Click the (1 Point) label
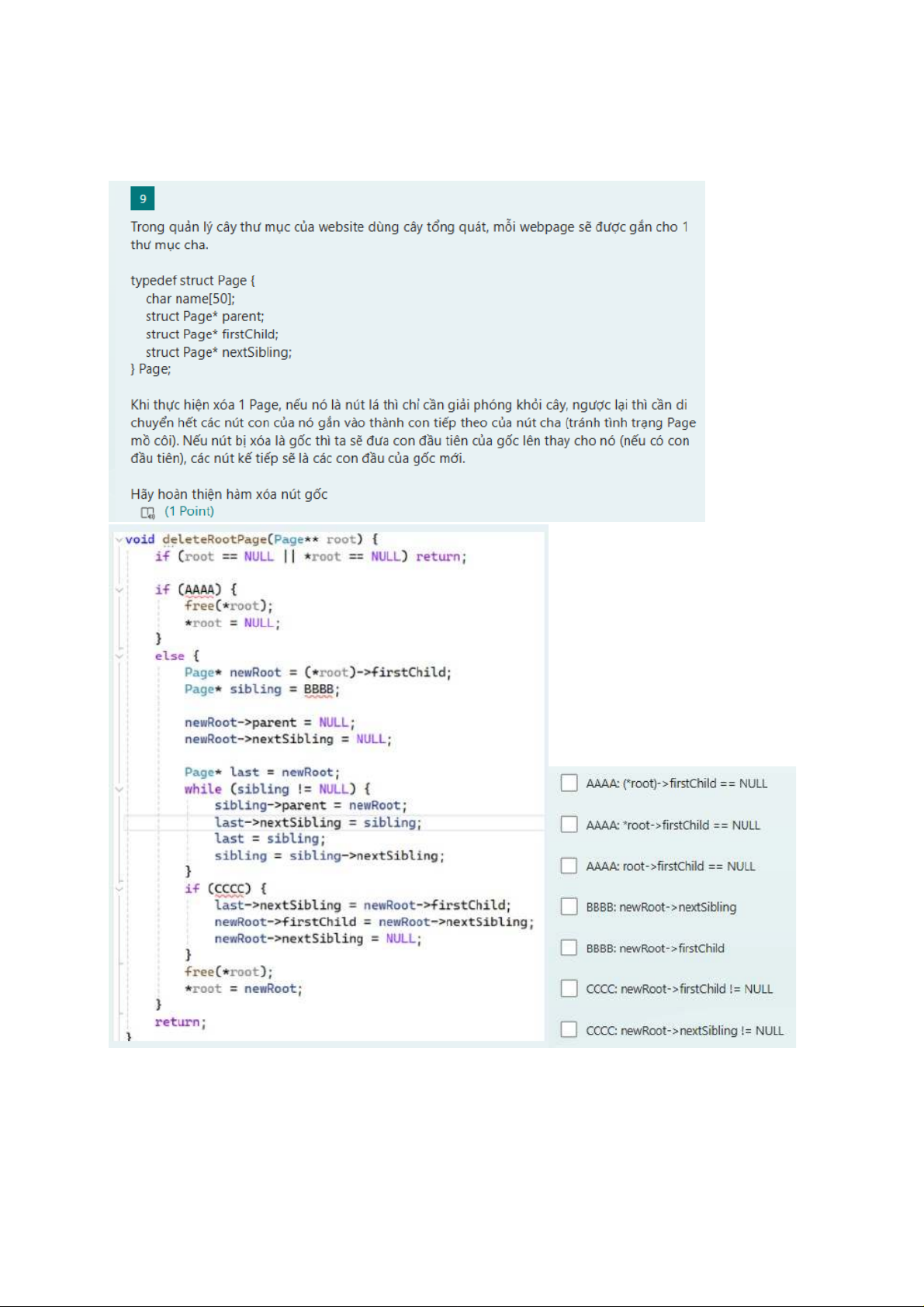The height and width of the screenshot is (1307, 924). (189, 511)
